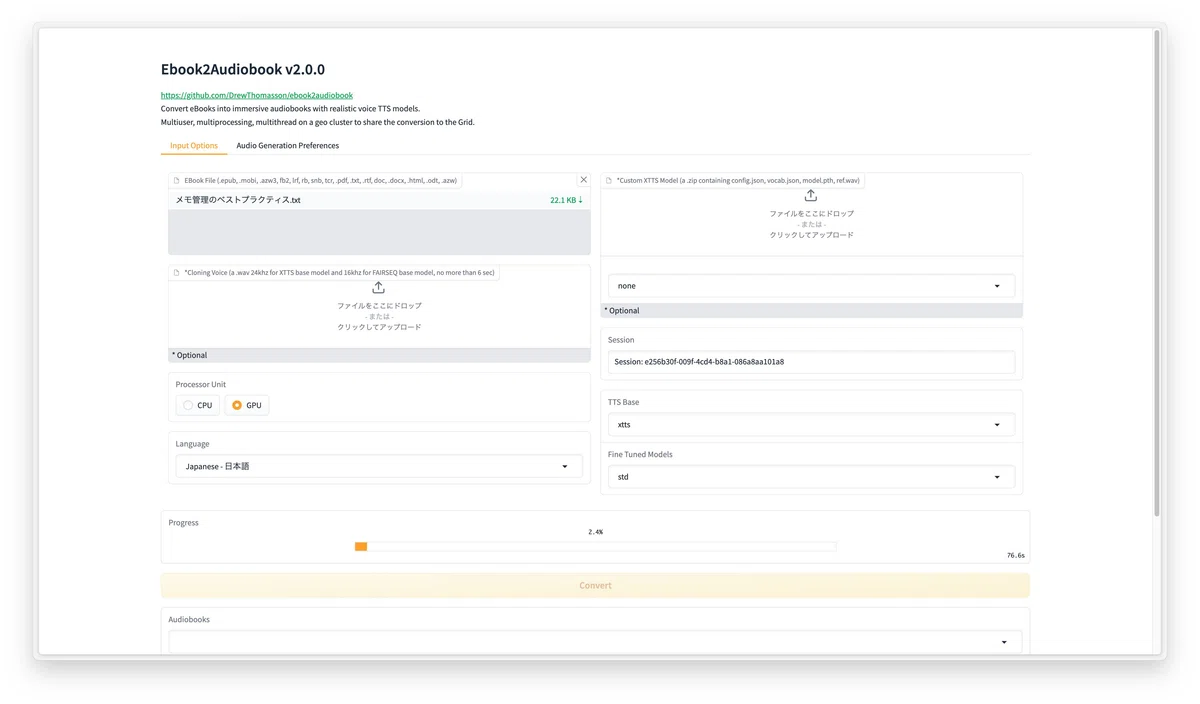The image size is (1200, 704).
Task: Click the EBook File label document icon
Action: (177, 181)
